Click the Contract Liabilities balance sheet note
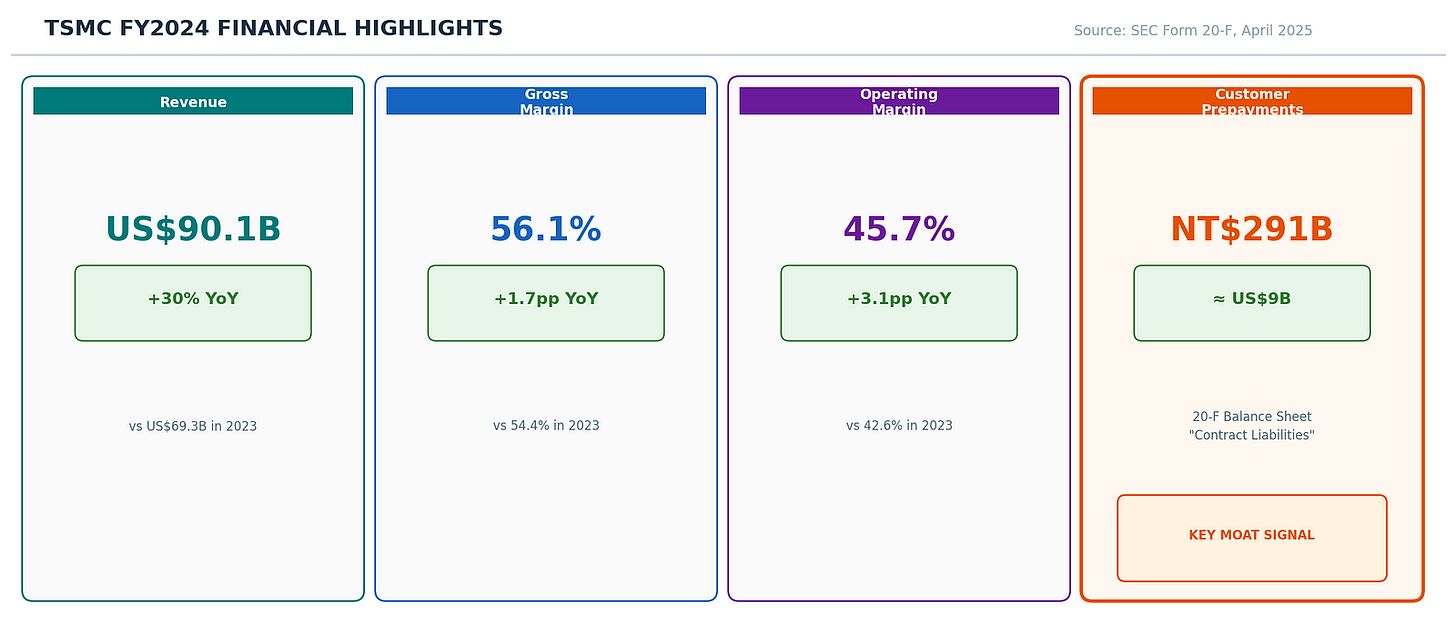1456x623 pixels. 1252,426
